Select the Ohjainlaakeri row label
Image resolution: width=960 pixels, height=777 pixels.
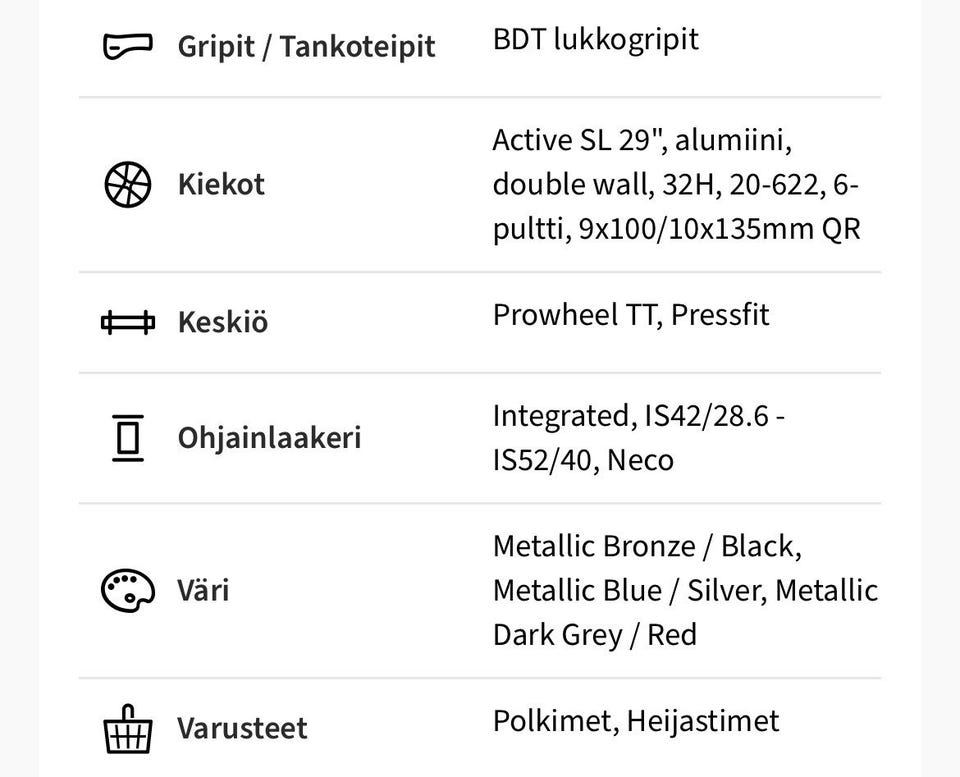pos(269,438)
